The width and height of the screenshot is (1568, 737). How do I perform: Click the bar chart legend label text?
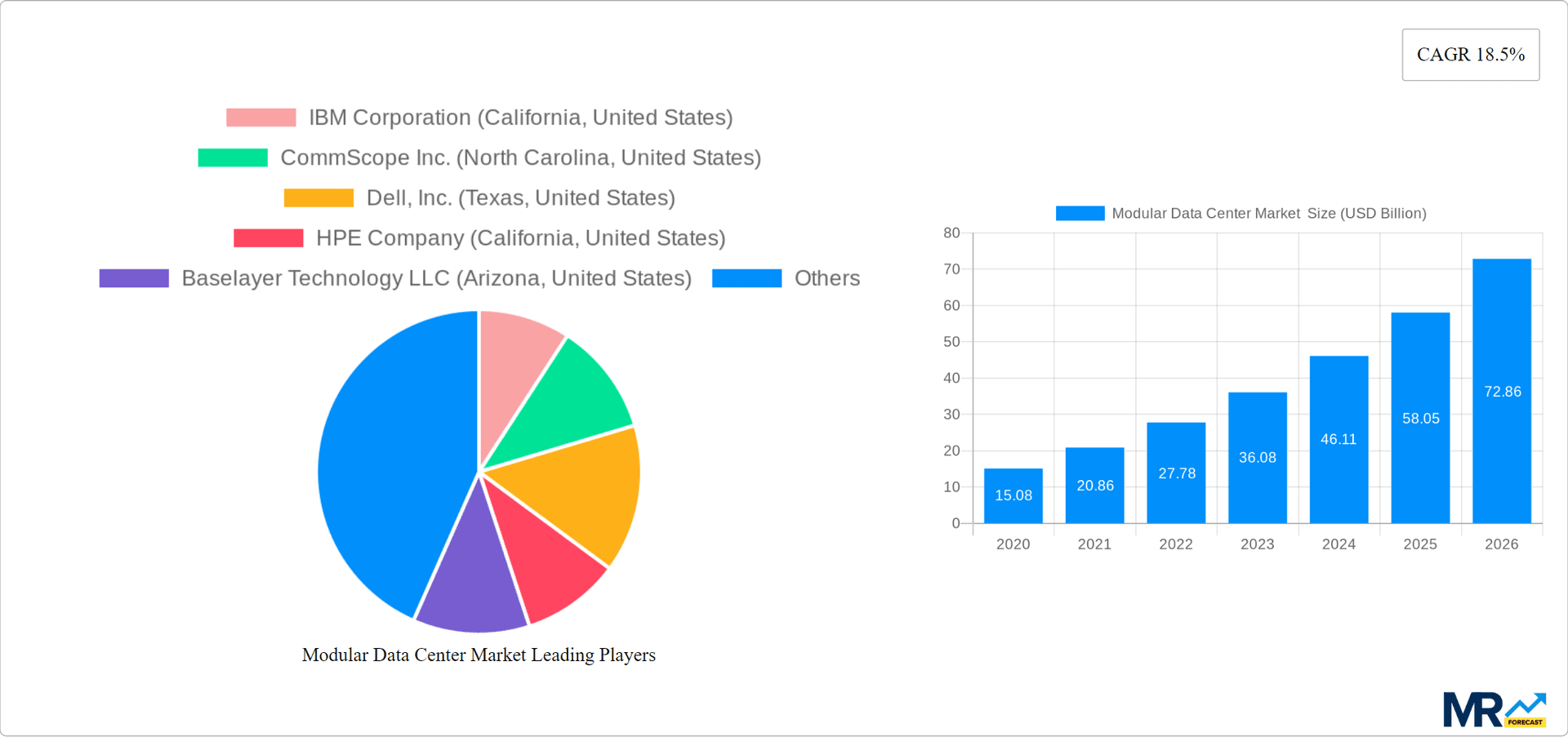click(x=1269, y=213)
